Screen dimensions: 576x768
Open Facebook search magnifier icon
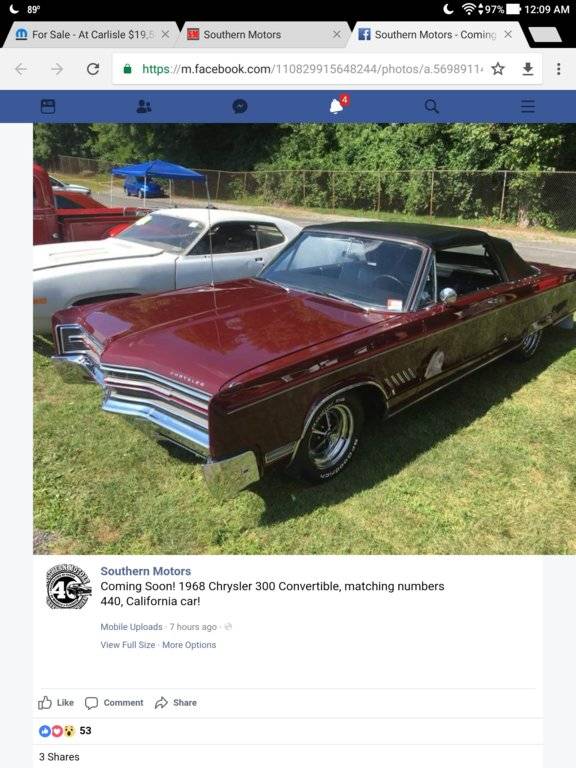(432, 106)
